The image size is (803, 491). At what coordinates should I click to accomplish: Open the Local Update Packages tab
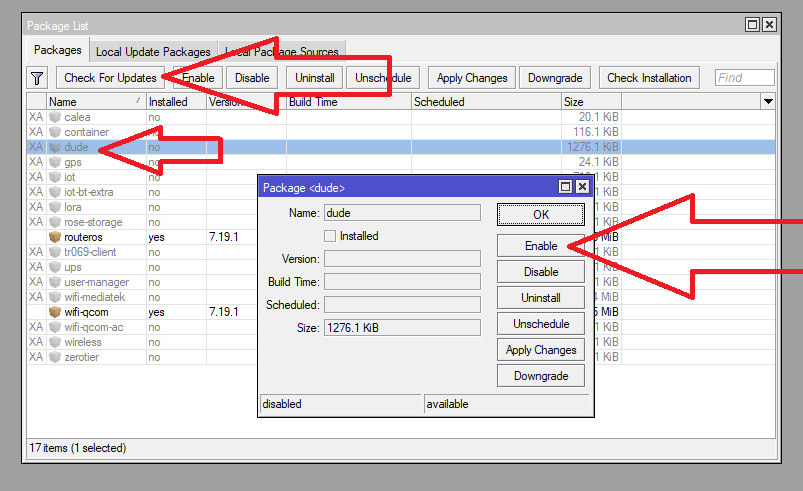[153, 52]
